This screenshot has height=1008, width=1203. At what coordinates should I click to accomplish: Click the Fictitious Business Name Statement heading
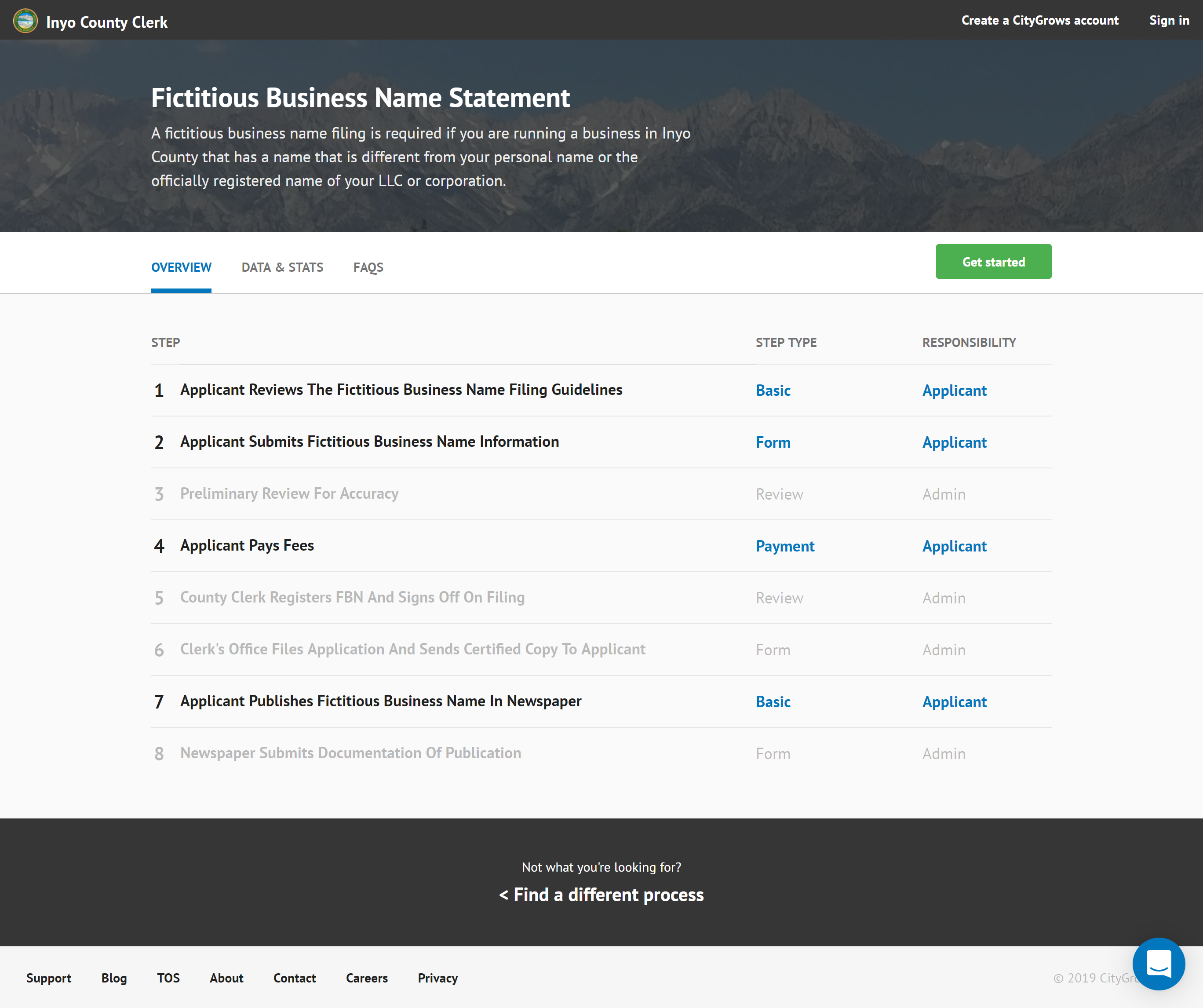360,98
